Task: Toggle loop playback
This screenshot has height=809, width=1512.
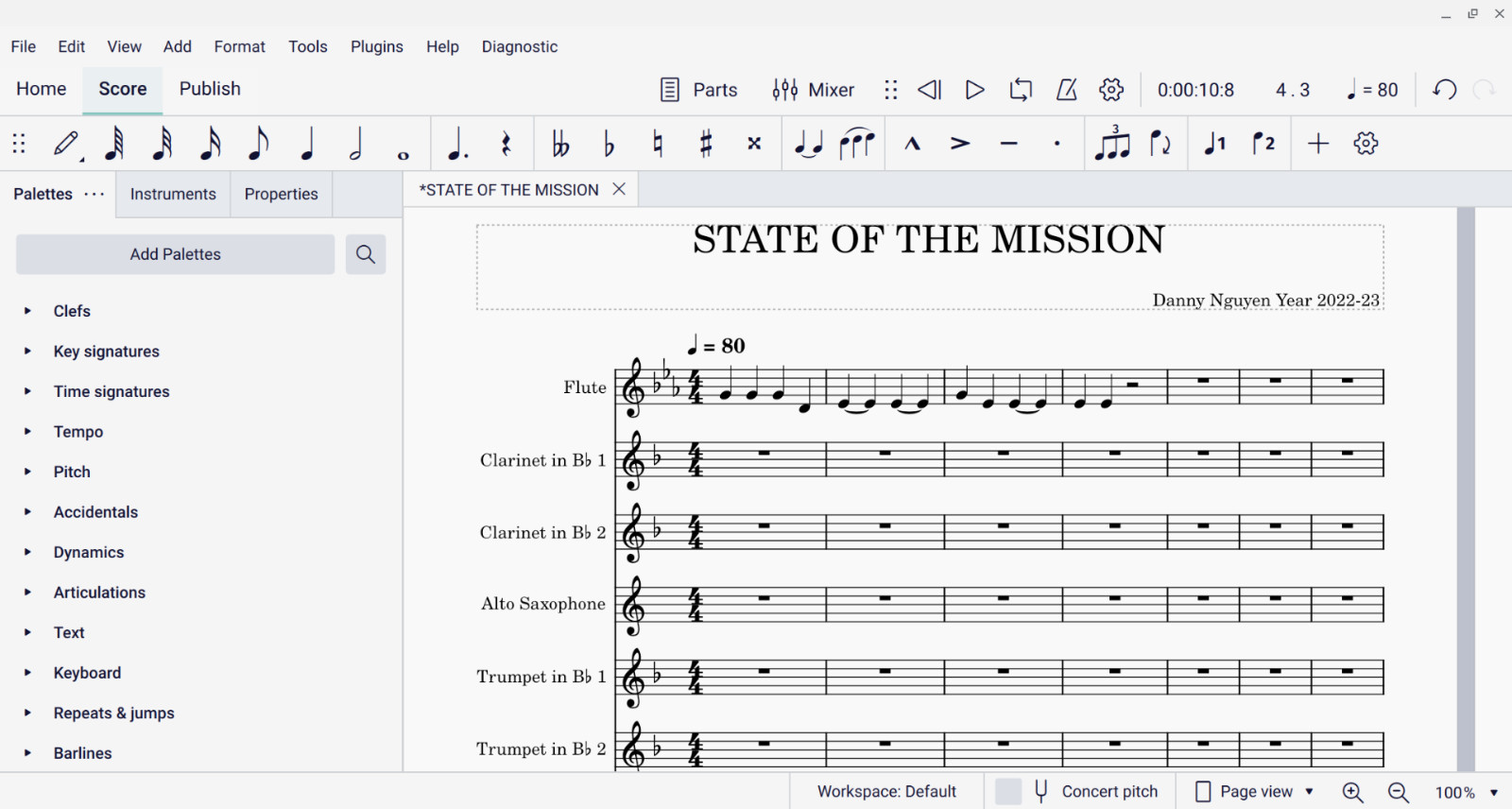Action: (1021, 90)
